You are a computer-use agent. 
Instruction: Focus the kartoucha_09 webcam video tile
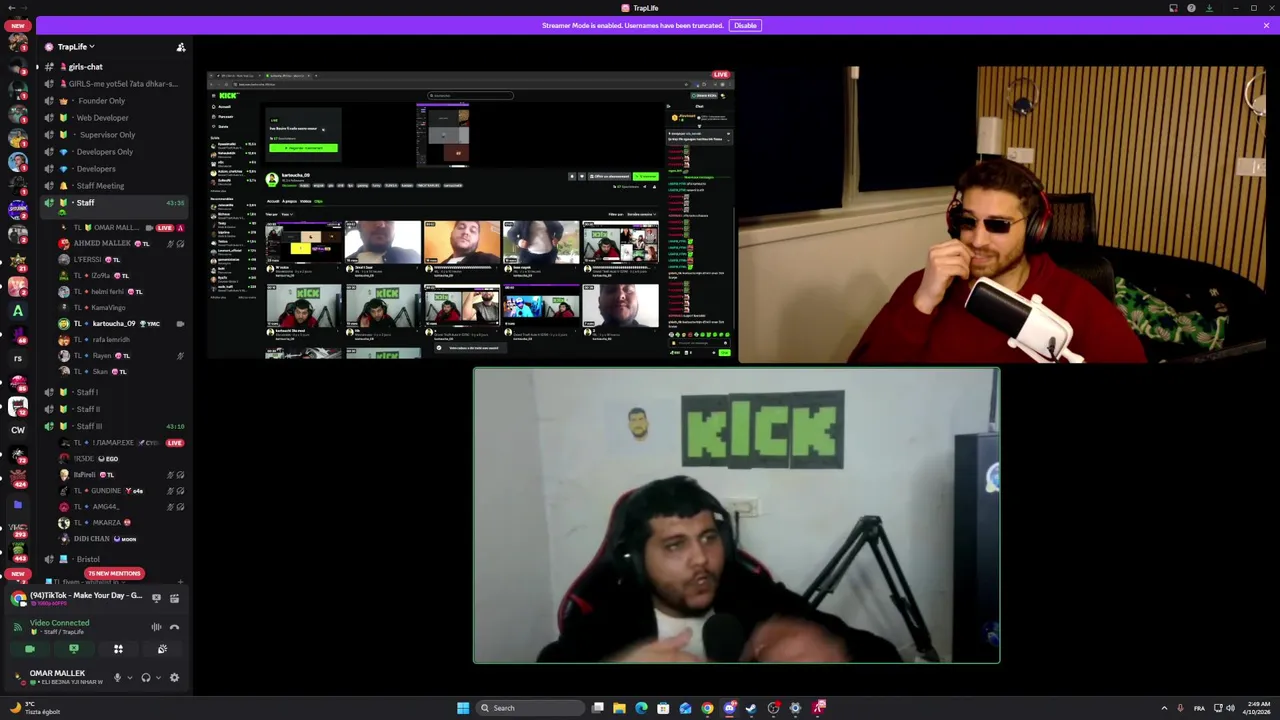[x=736, y=515]
